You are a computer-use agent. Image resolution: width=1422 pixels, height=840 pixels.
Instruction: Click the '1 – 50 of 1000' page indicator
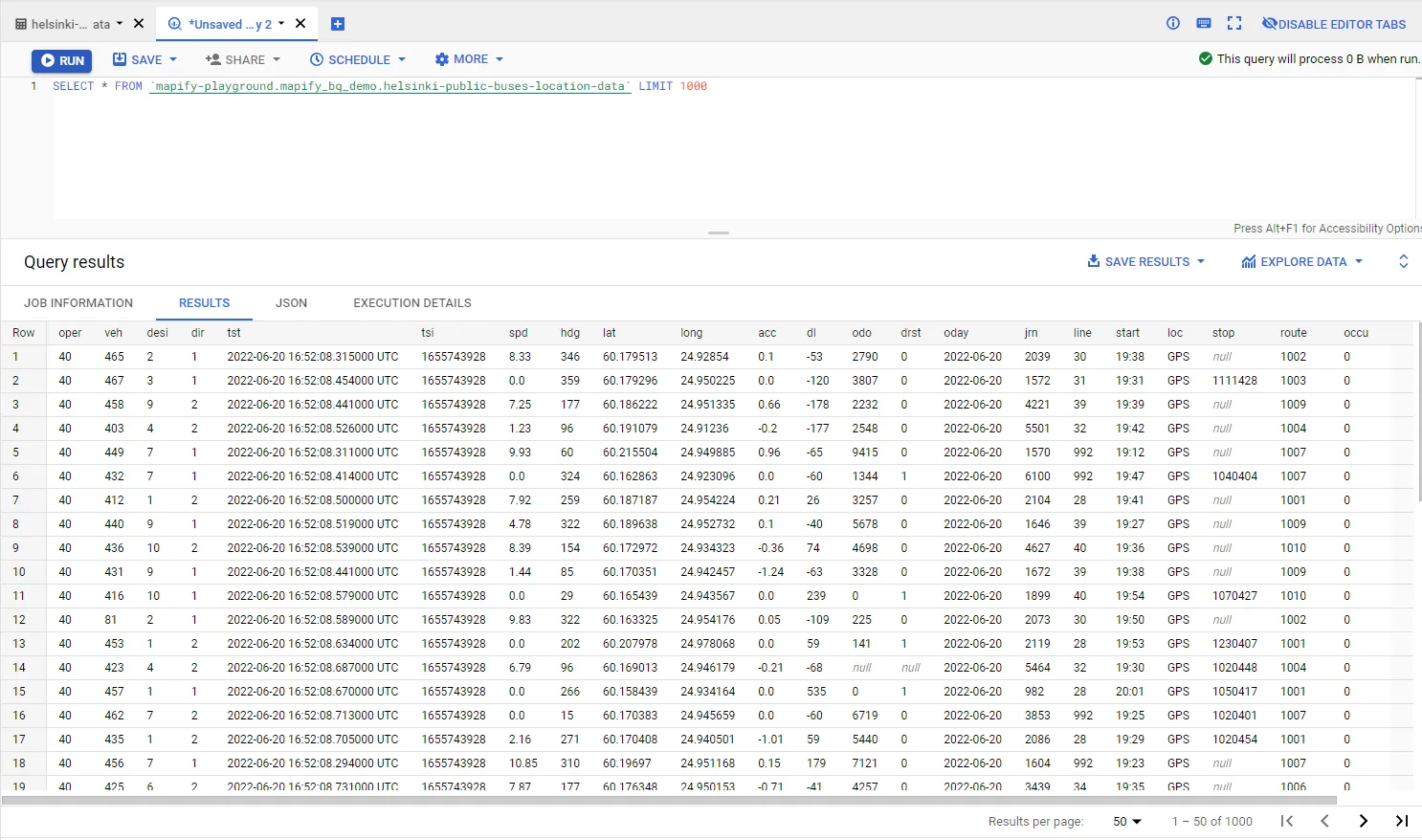(1212, 821)
